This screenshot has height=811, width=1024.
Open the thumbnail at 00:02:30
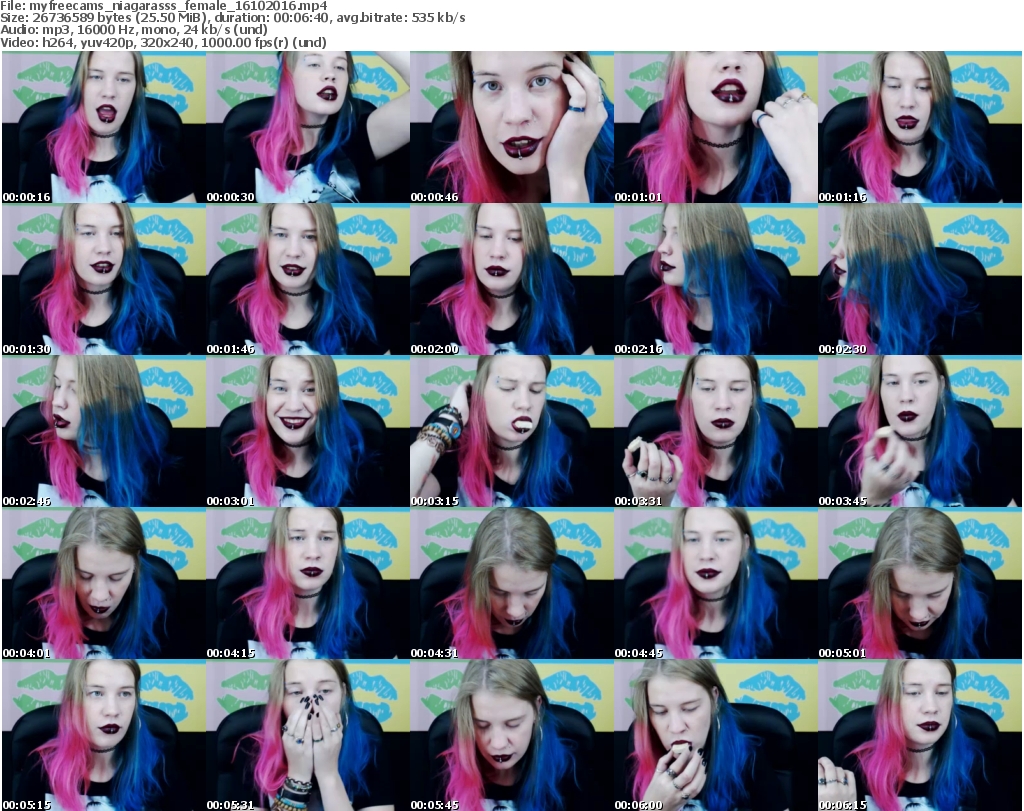click(x=919, y=279)
